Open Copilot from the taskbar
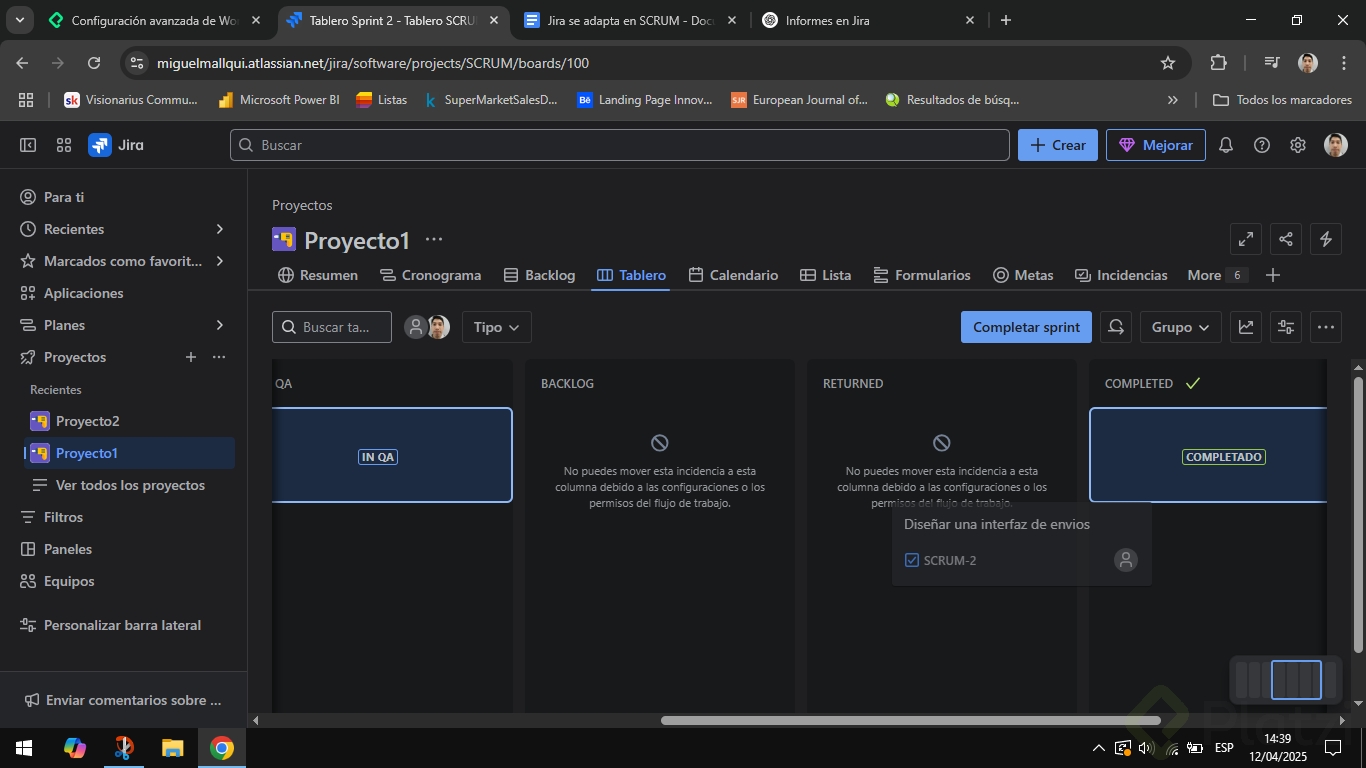Screen dimensions: 1366x768 click(75, 748)
